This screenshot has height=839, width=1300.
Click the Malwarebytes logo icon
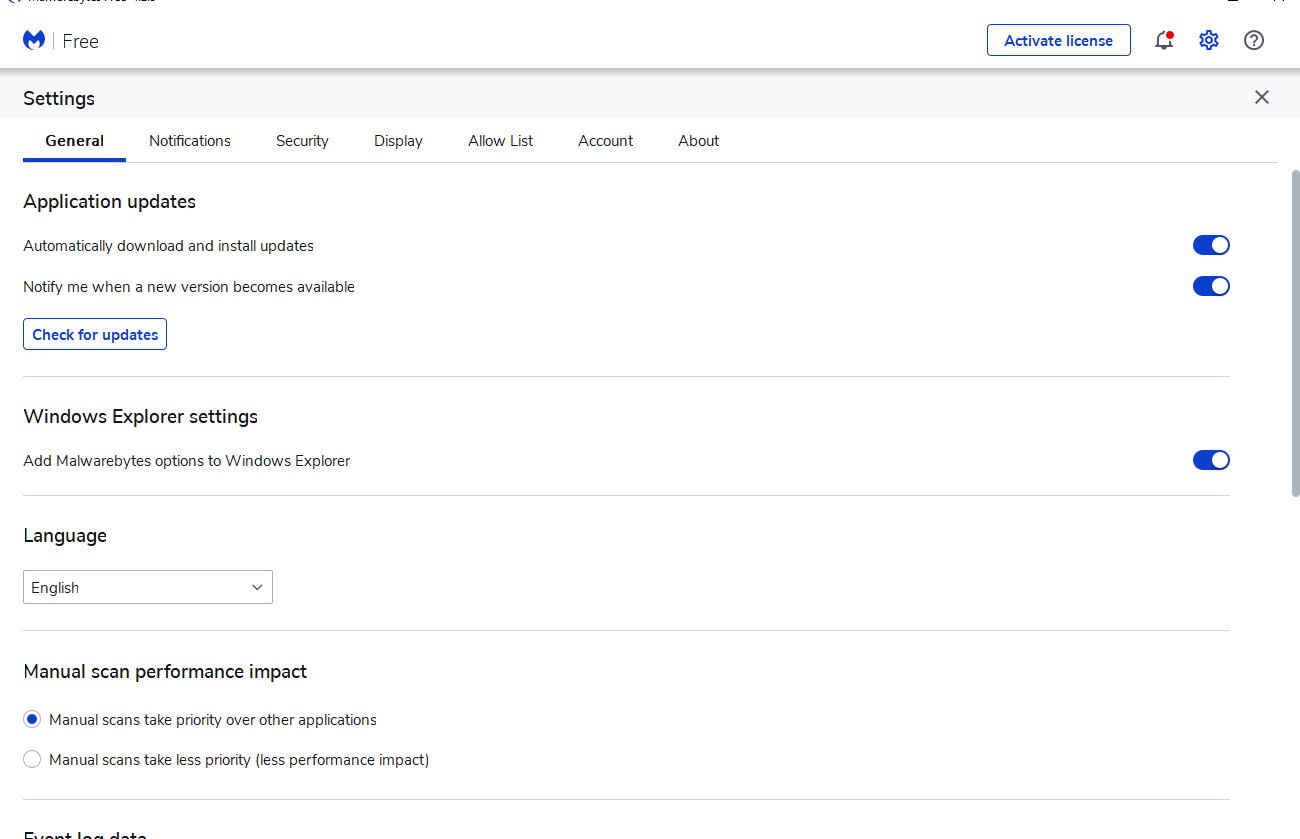34,41
